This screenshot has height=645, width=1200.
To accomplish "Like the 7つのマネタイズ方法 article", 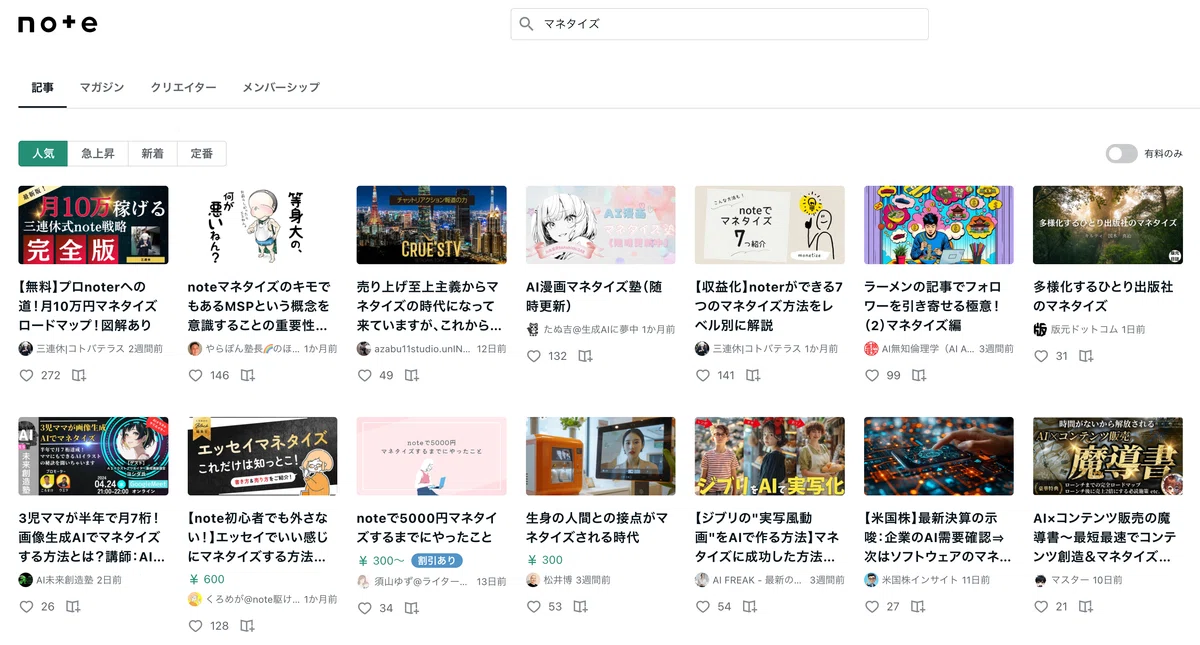I will [x=703, y=376].
